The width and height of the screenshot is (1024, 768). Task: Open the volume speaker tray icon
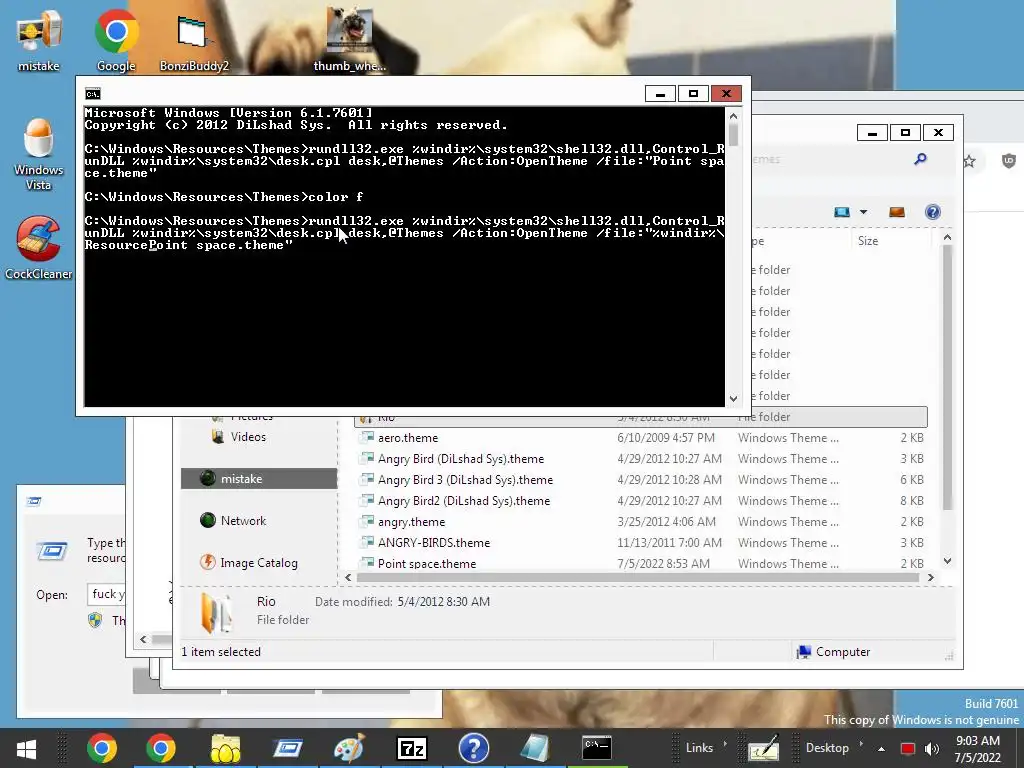click(932, 749)
